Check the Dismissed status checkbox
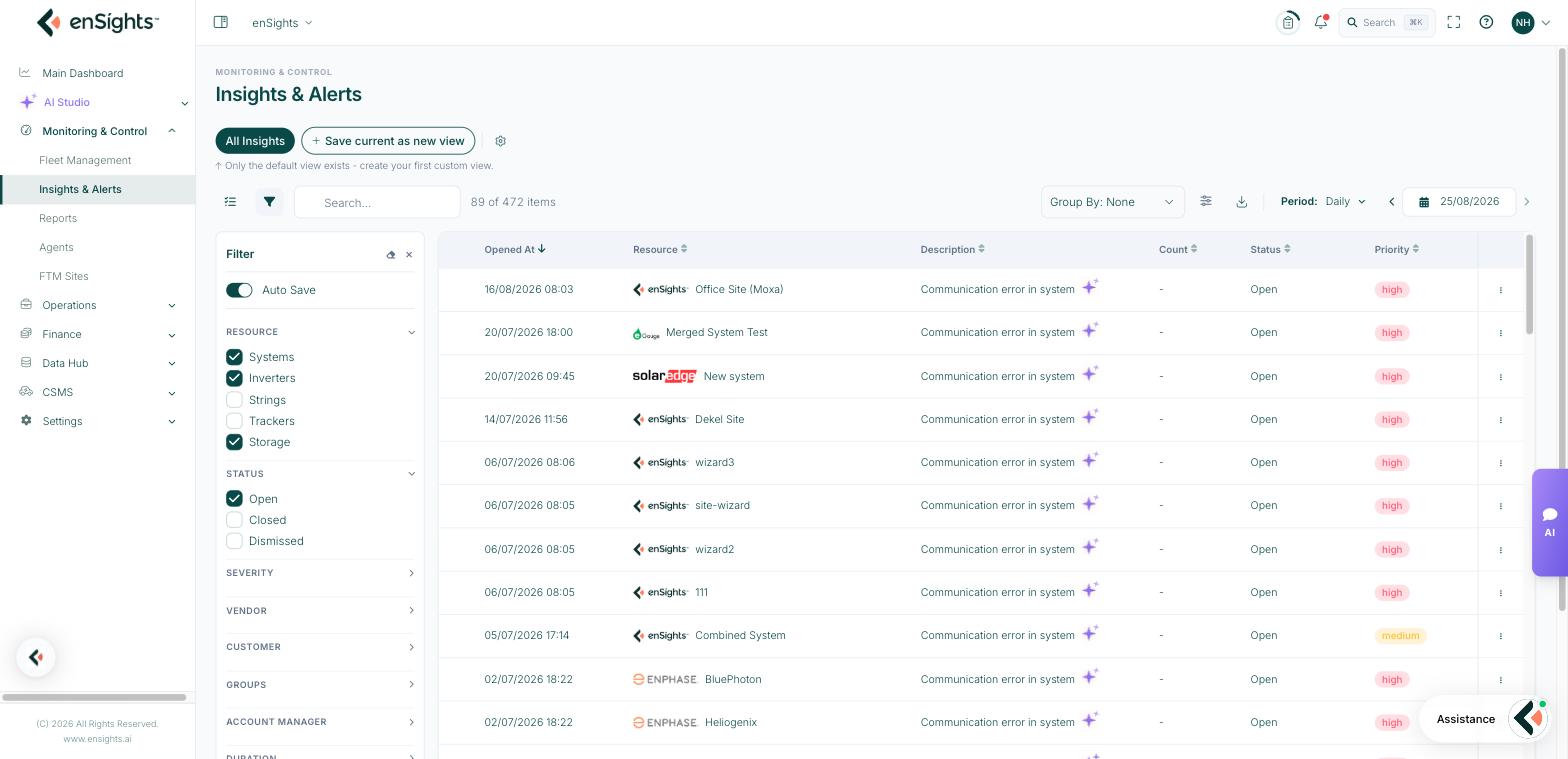 [x=234, y=541]
